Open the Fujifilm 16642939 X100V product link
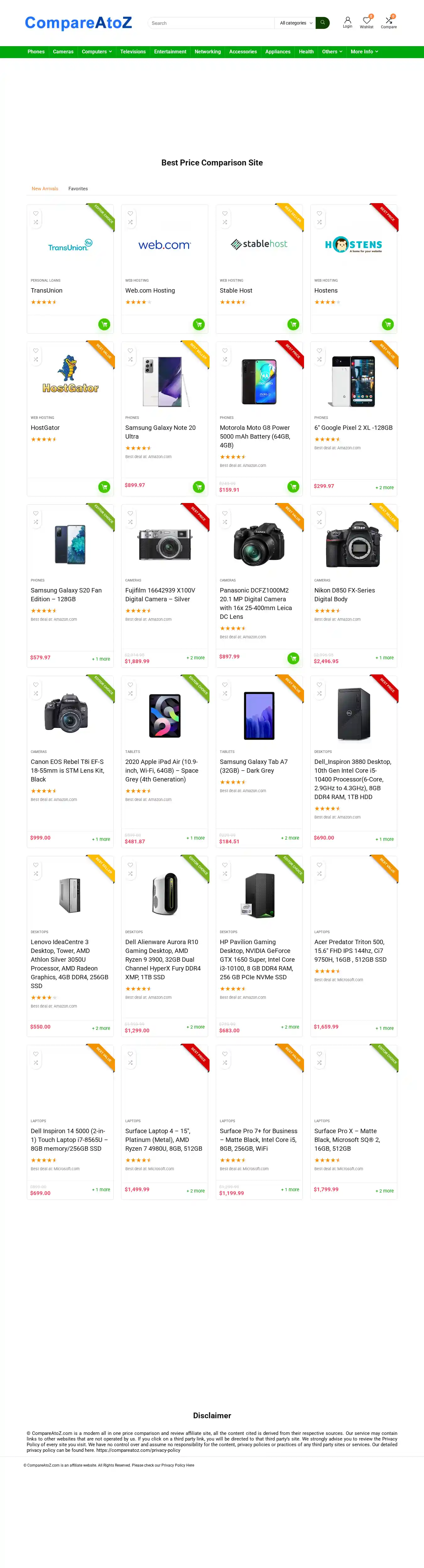 click(160, 595)
